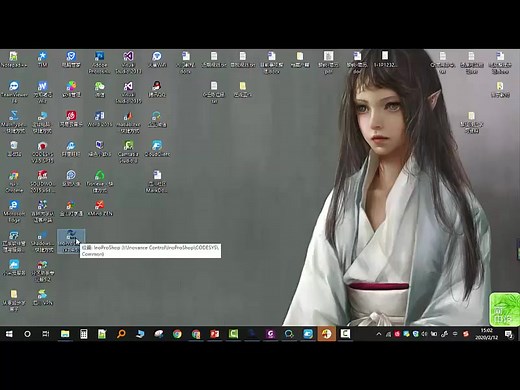Open the cloud-shaped blue icon above folder

pyautogui.click(x=14, y=268)
